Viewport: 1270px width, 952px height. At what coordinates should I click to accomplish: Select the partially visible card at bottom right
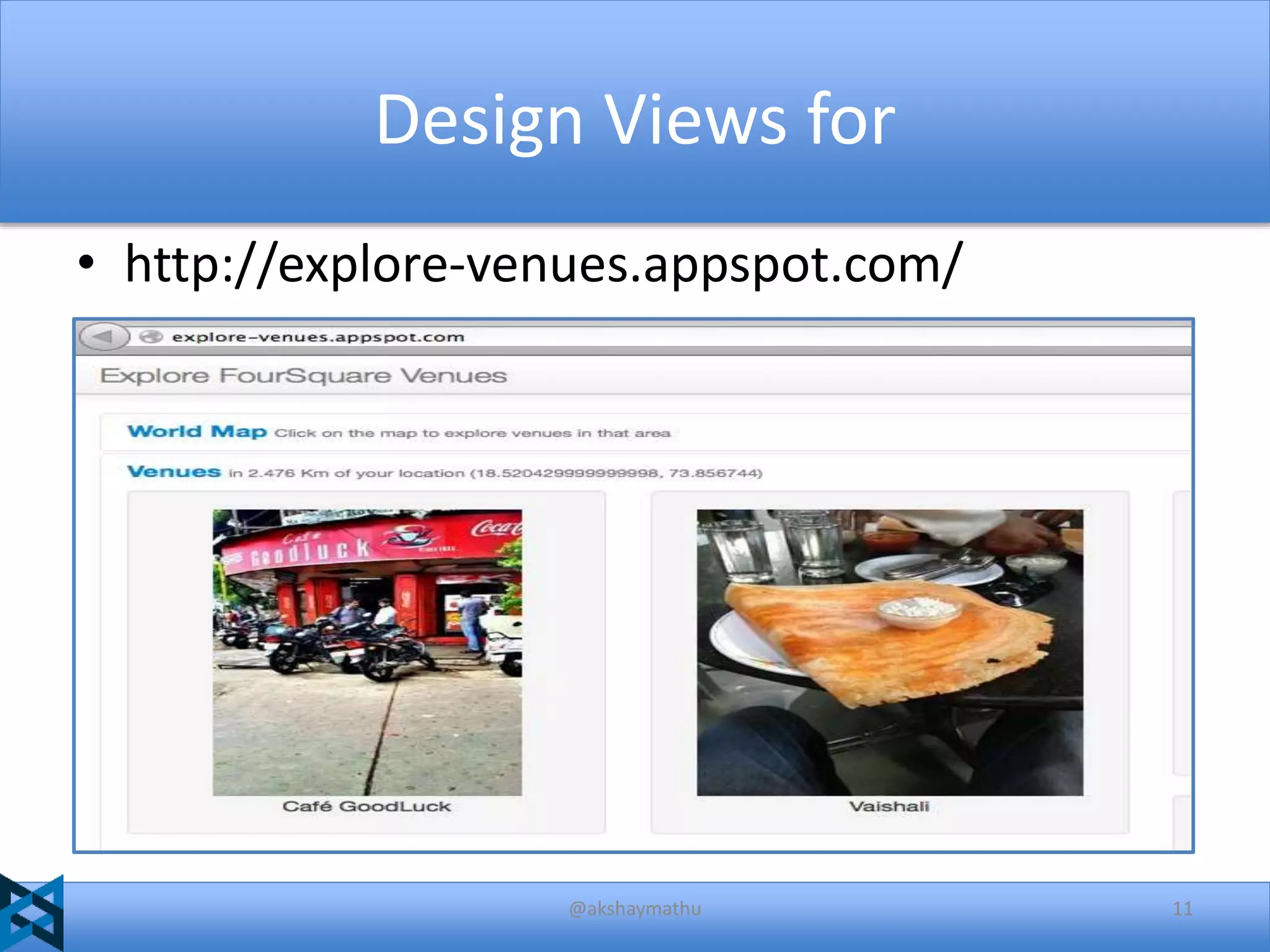(1181, 821)
